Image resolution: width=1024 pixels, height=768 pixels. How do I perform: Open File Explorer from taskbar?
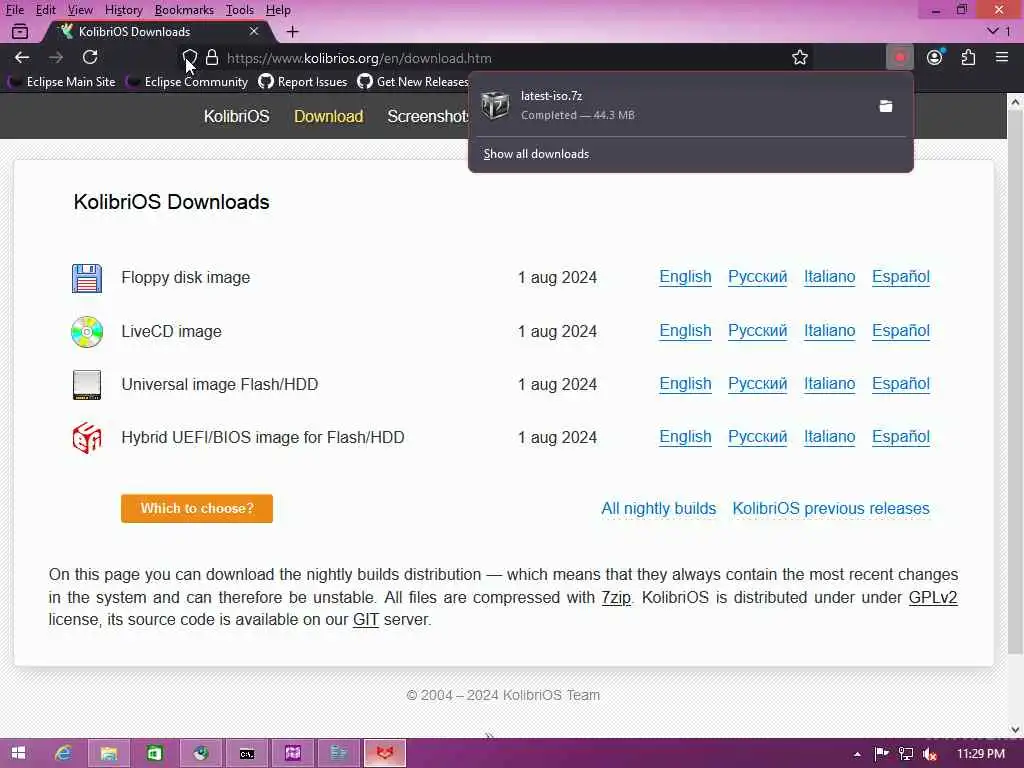108,754
